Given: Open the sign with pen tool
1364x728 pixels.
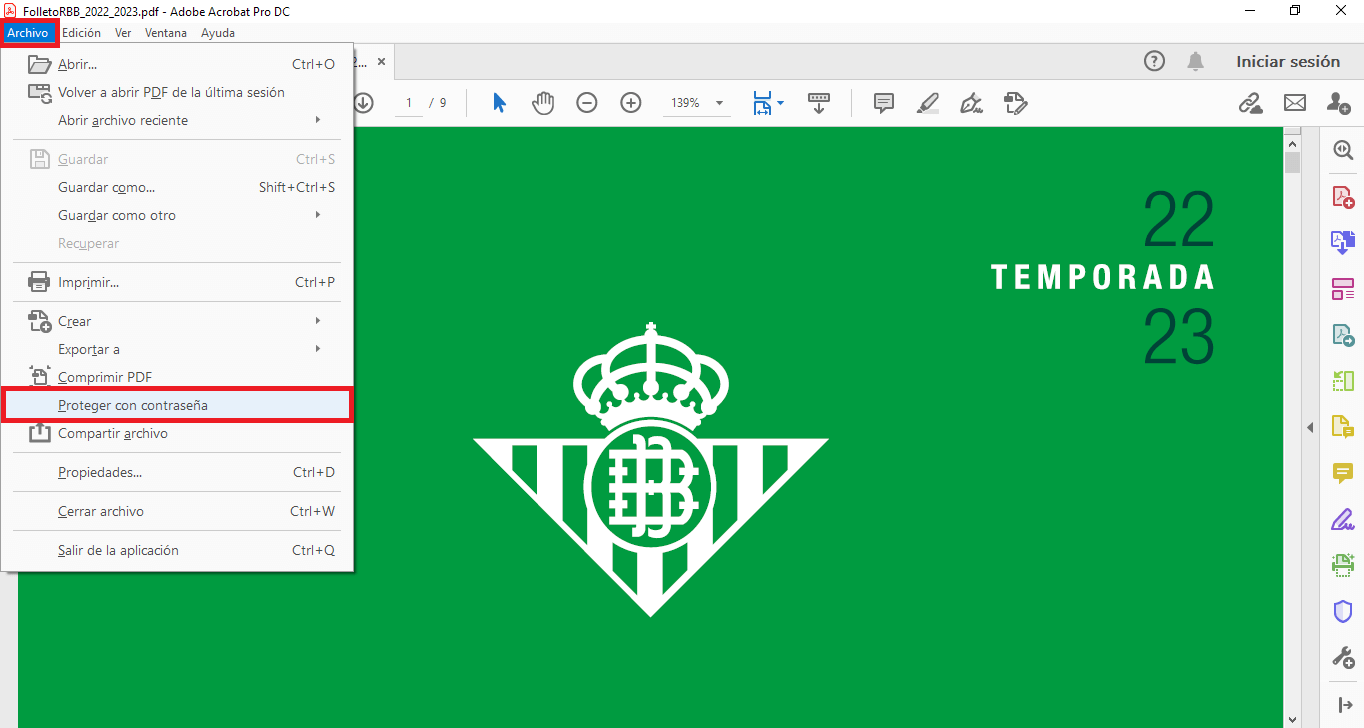Looking at the screenshot, I should click(970, 103).
